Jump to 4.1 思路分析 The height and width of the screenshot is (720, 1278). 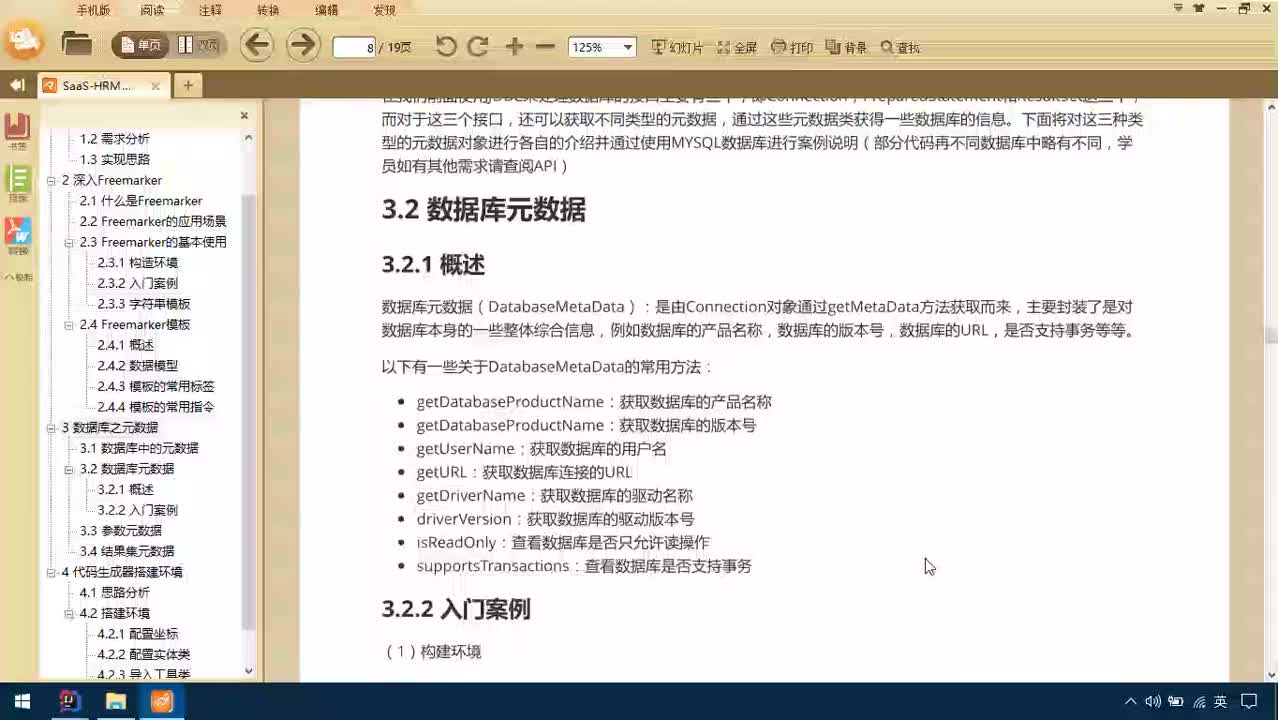click(114, 592)
